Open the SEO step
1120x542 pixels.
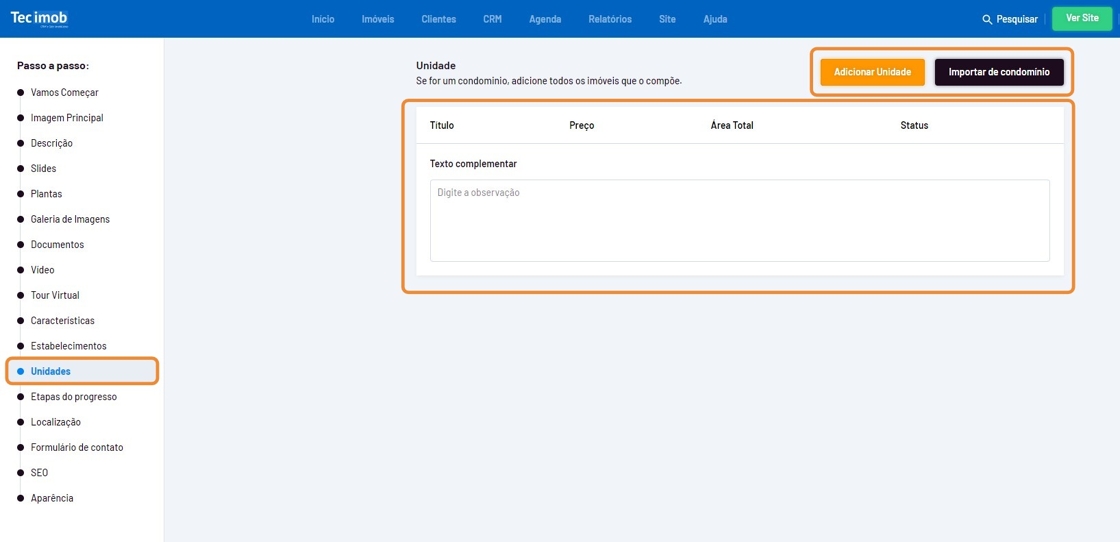(39, 473)
